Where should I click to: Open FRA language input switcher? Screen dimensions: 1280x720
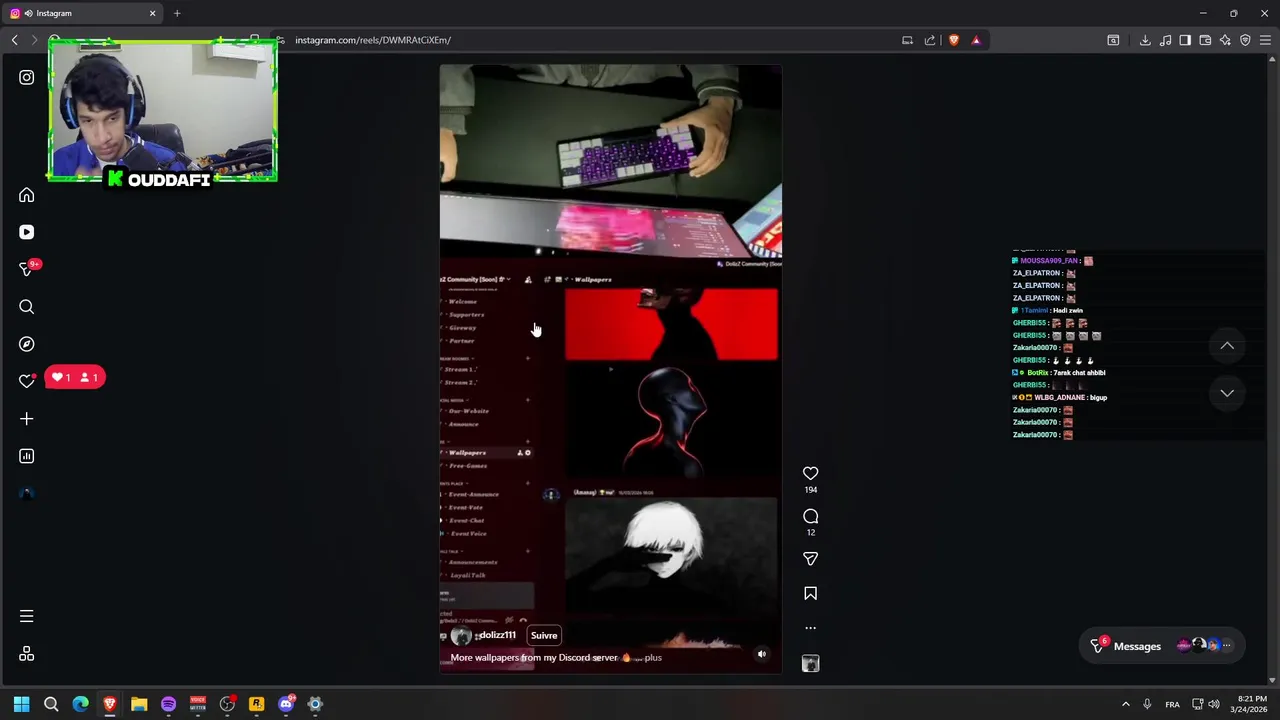coord(1172,704)
